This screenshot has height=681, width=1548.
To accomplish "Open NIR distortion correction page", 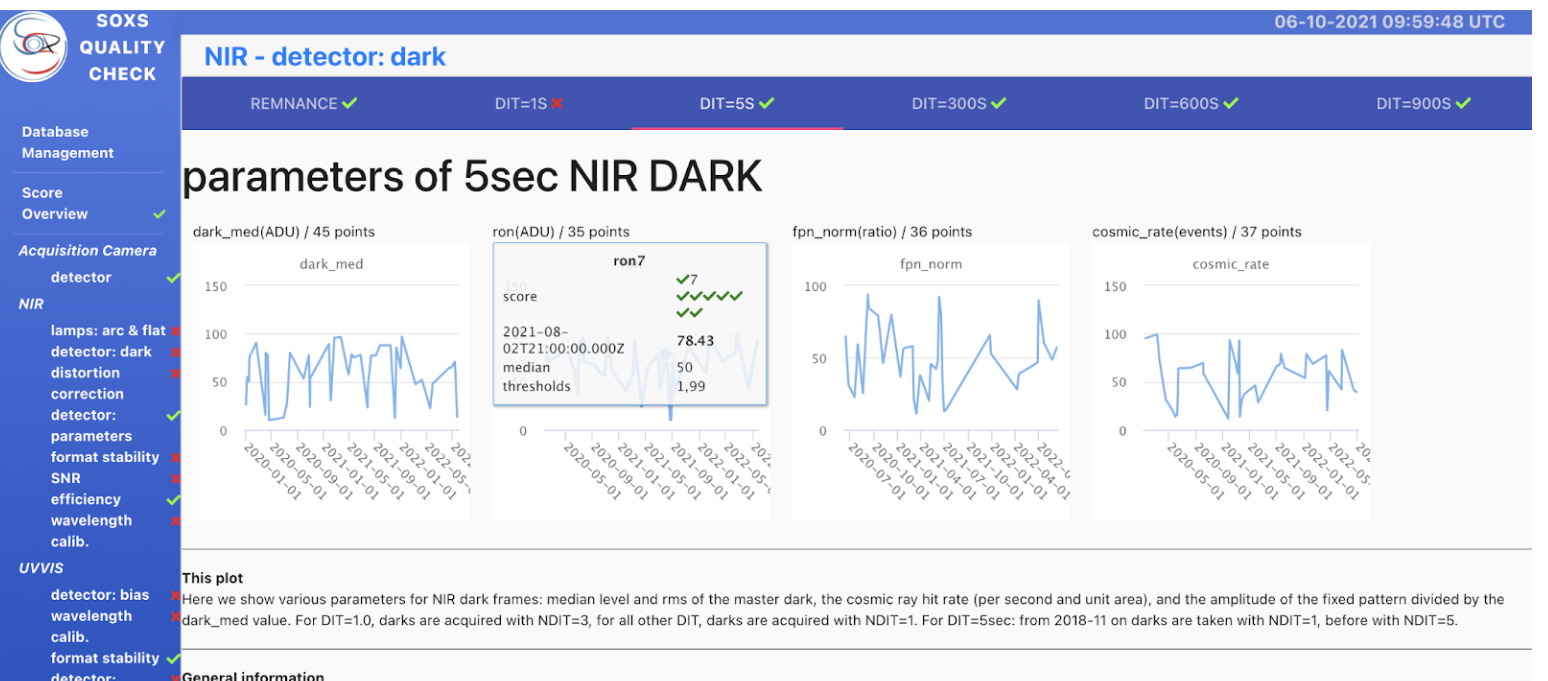I will pos(87,383).
